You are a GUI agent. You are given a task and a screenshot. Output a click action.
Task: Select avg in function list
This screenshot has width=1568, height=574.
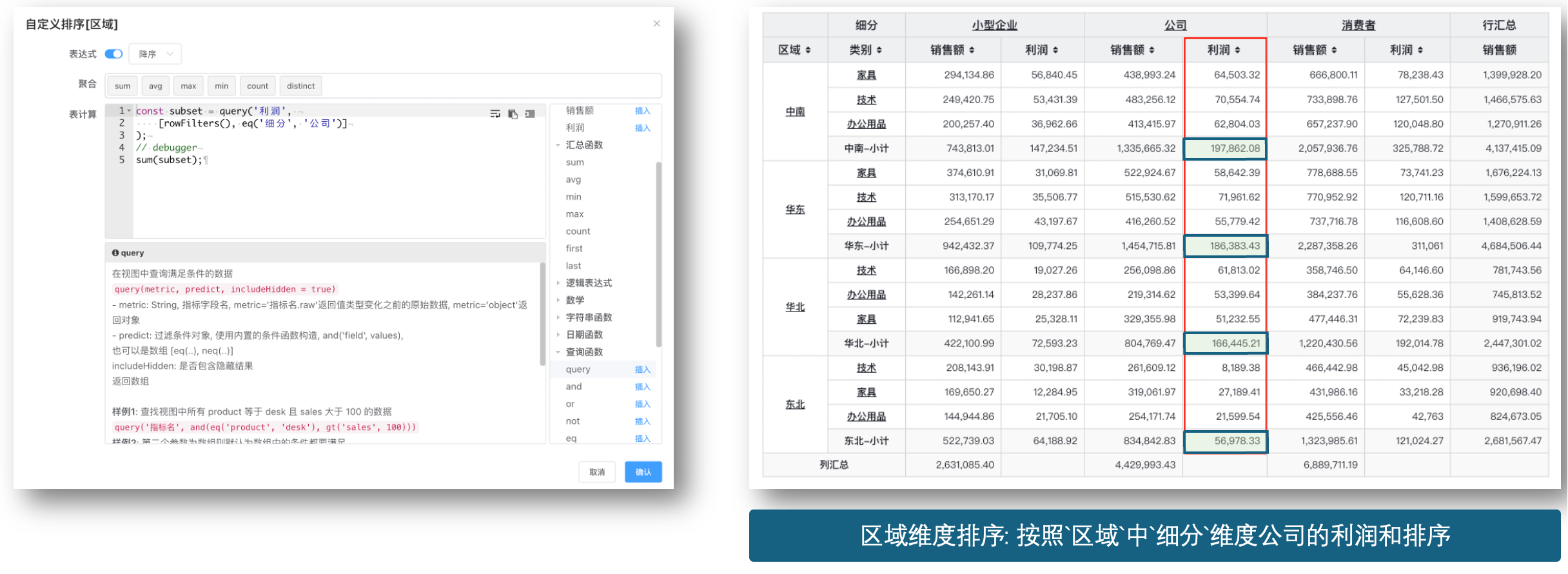(573, 180)
